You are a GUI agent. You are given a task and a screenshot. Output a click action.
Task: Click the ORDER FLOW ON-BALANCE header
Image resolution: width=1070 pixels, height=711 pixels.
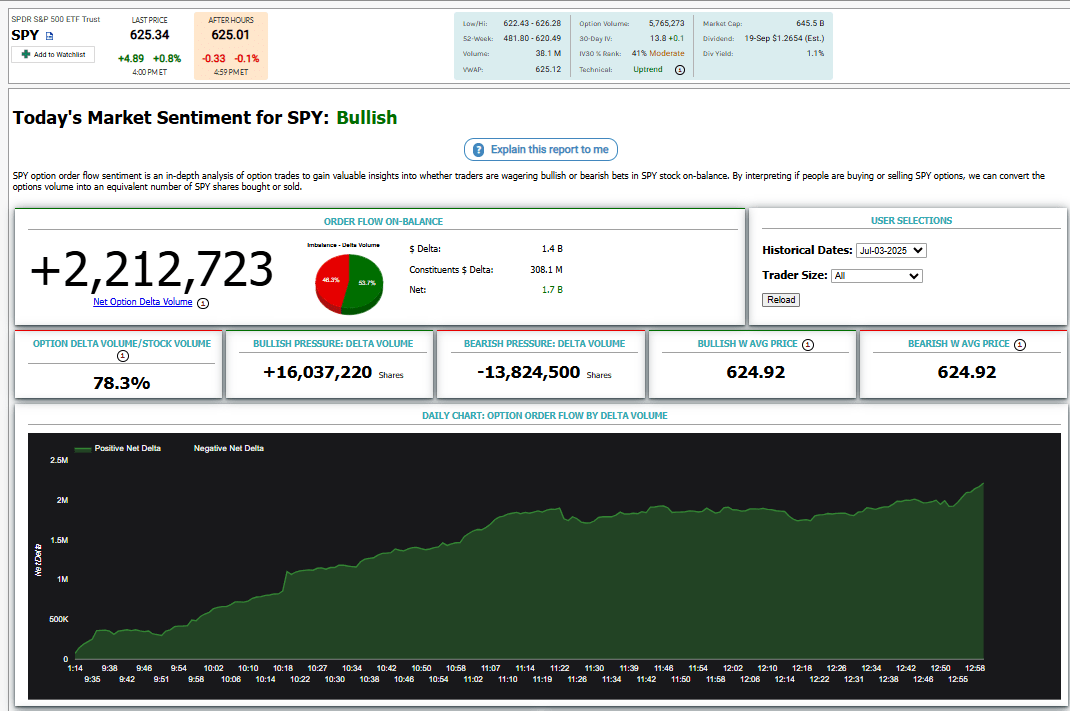(x=384, y=222)
